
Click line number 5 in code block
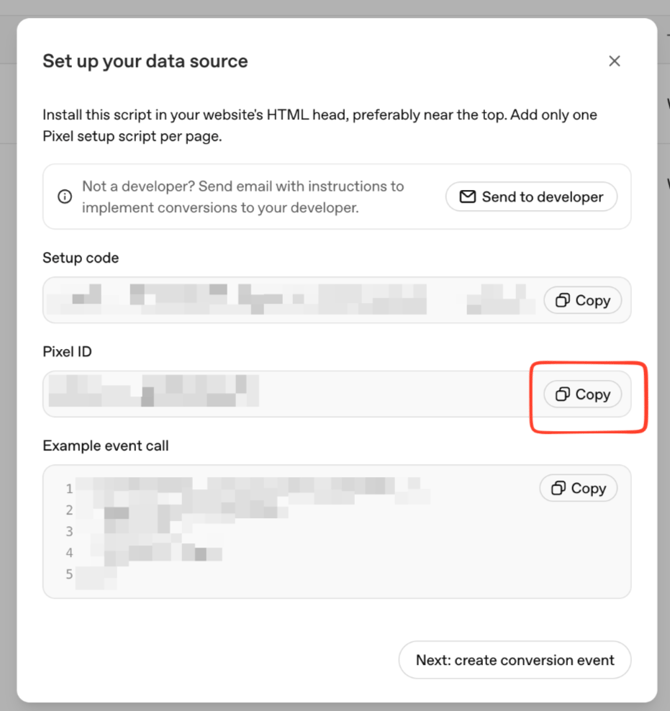(x=69, y=574)
